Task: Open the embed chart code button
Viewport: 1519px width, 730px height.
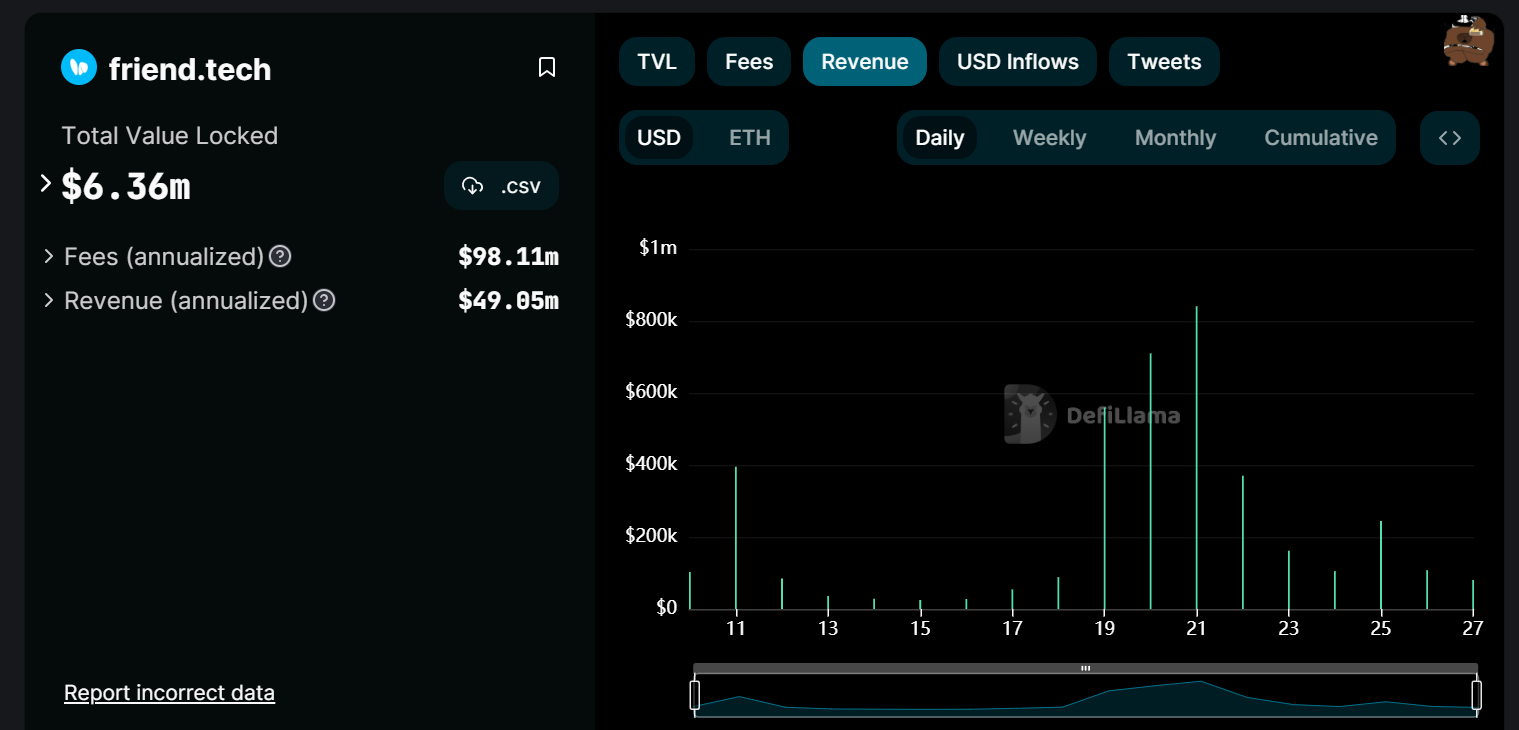Action: pyautogui.click(x=1450, y=138)
